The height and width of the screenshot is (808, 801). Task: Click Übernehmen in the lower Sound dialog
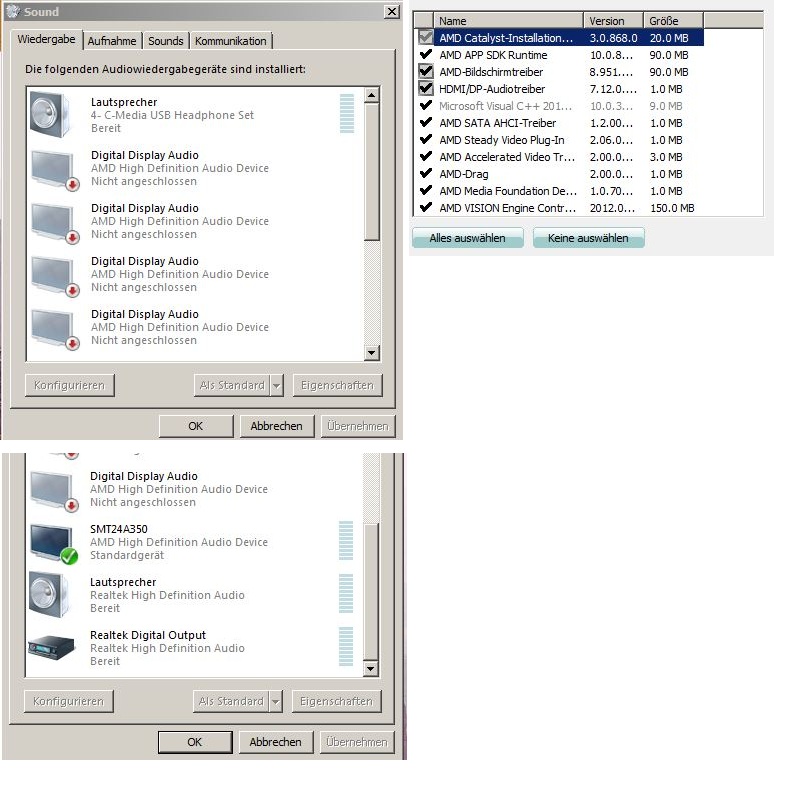pos(357,742)
